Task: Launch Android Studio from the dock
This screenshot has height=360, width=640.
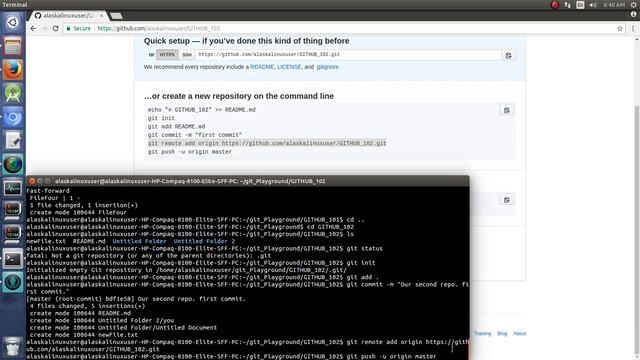Action: pos(13,93)
